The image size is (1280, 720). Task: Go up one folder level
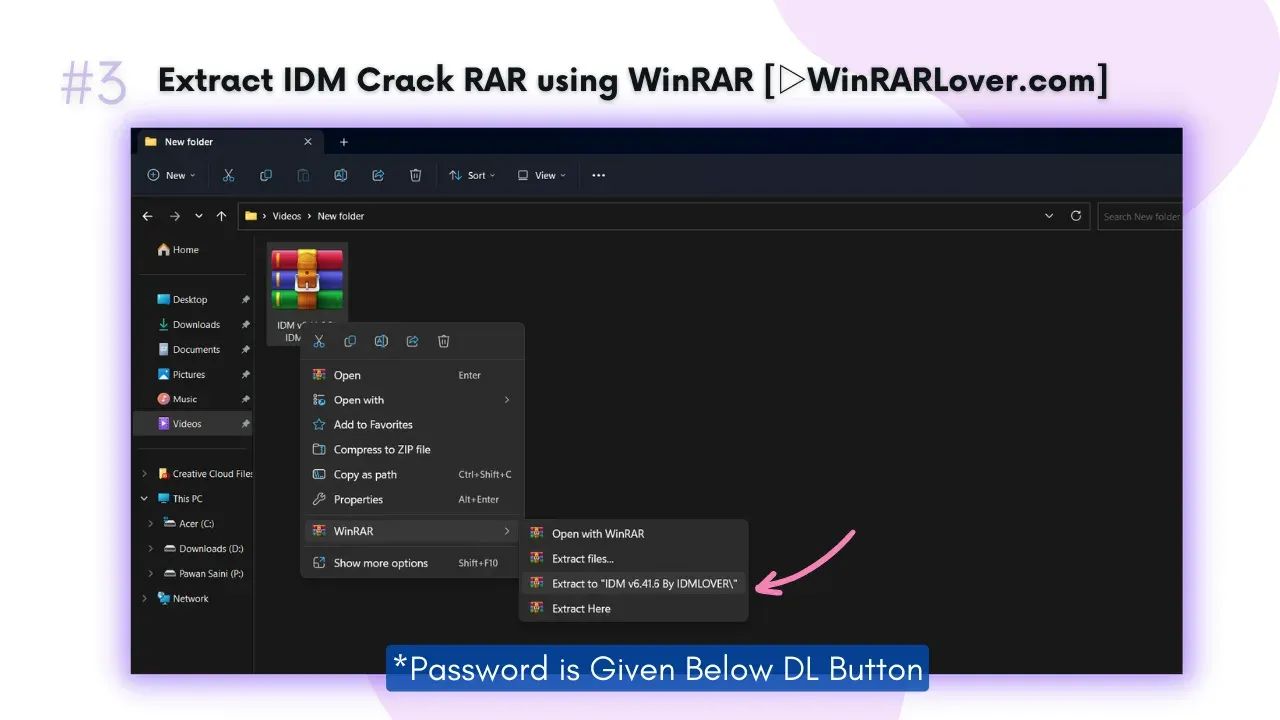tap(221, 216)
